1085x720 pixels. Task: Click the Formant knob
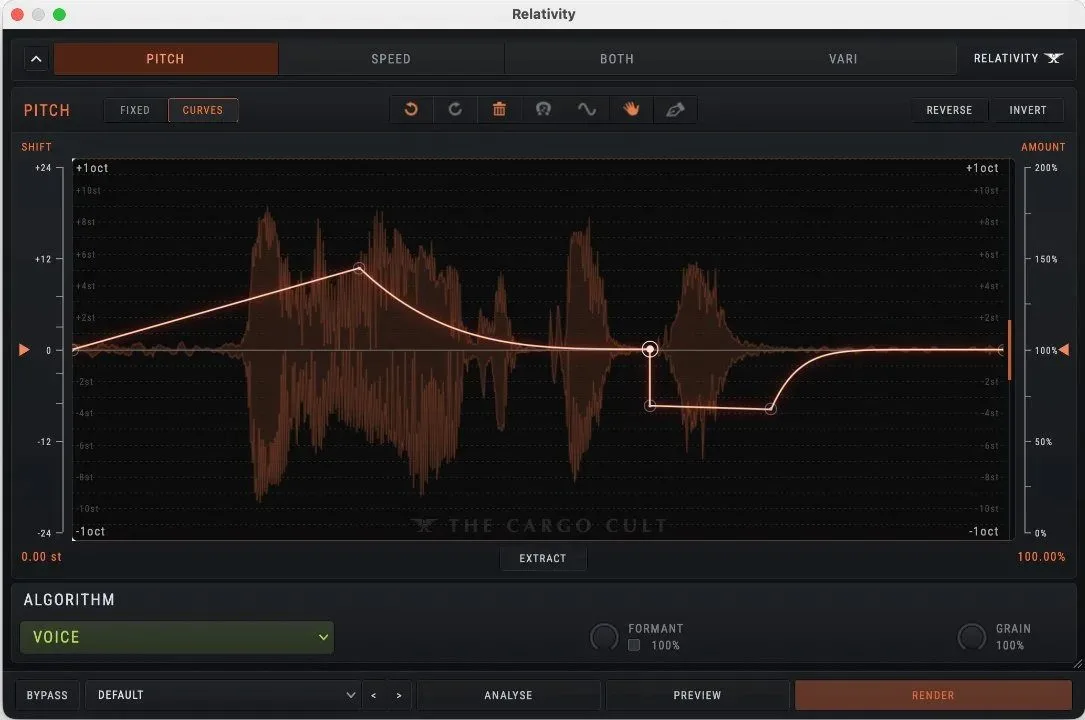pos(604,637)
